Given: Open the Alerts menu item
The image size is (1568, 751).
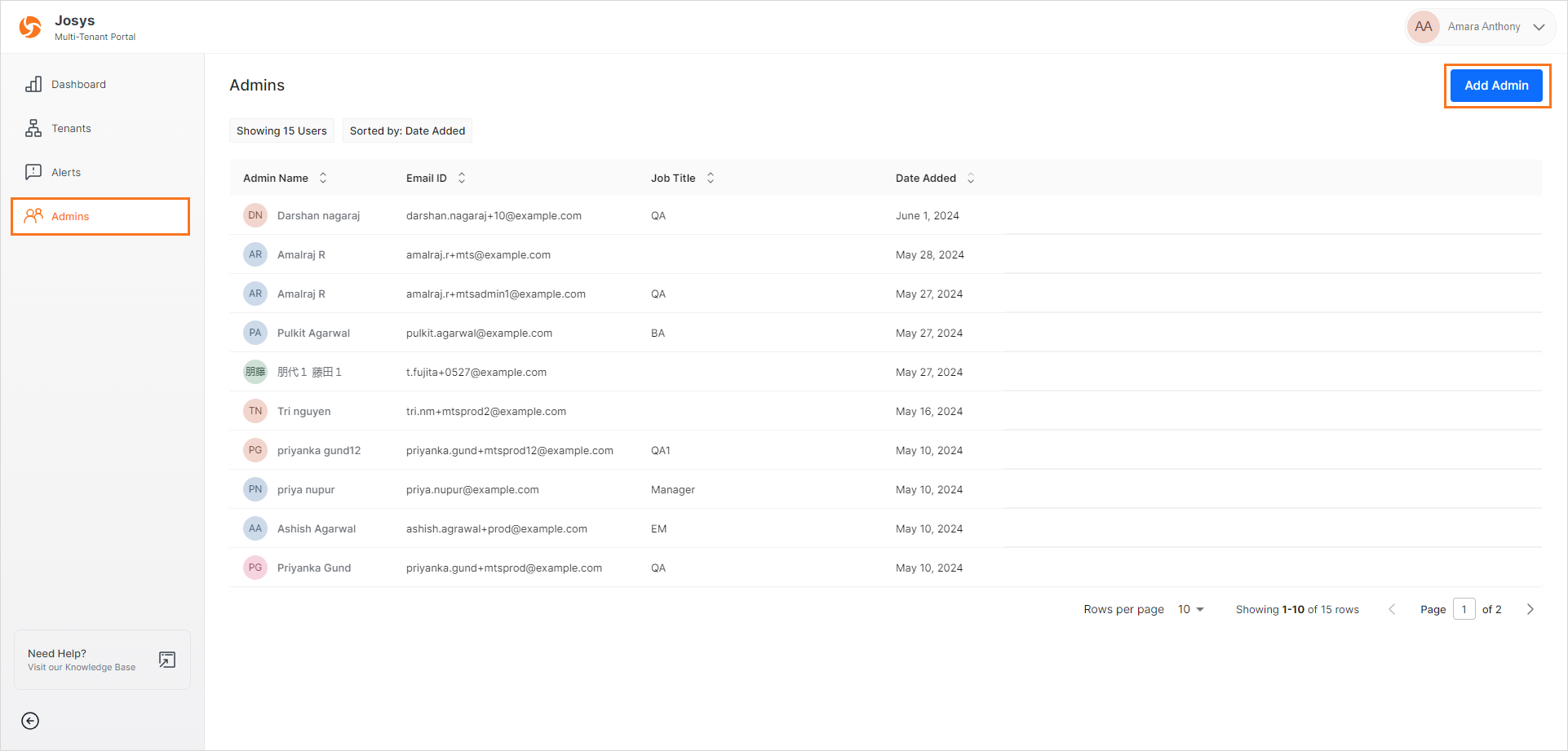Looking at the screenshot, I should [100, 172].
